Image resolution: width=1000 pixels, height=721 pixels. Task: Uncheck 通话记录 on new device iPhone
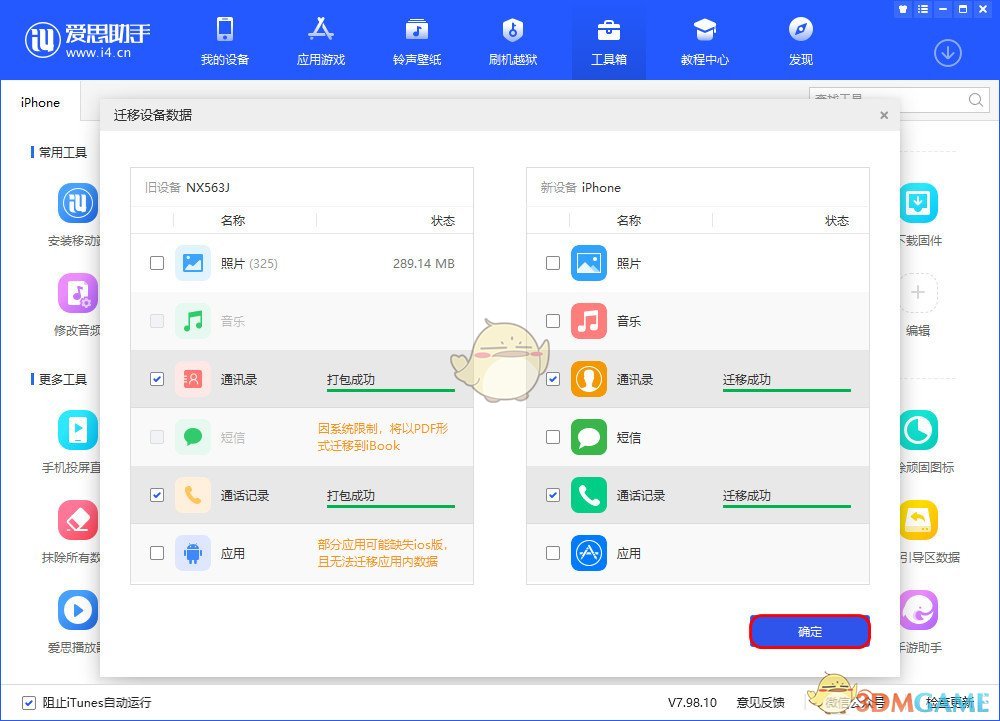point(553,495)
